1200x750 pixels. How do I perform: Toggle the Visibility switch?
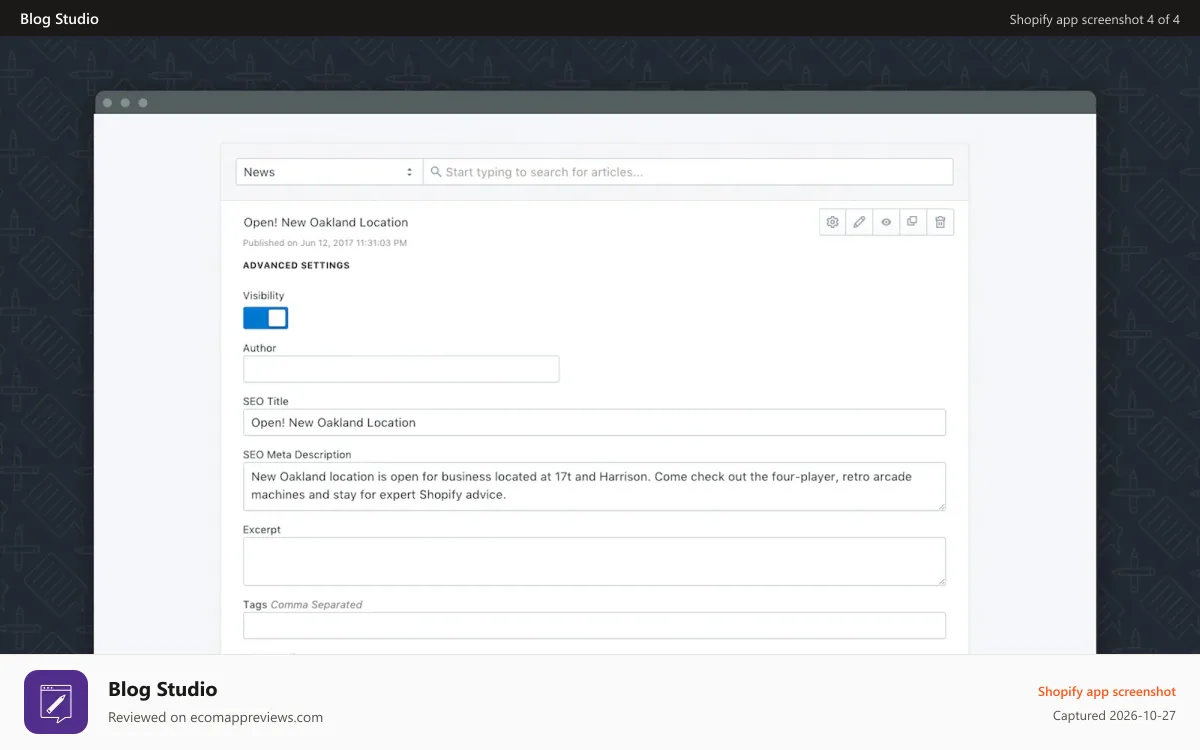pyautogui.click(x=265, y=318)
